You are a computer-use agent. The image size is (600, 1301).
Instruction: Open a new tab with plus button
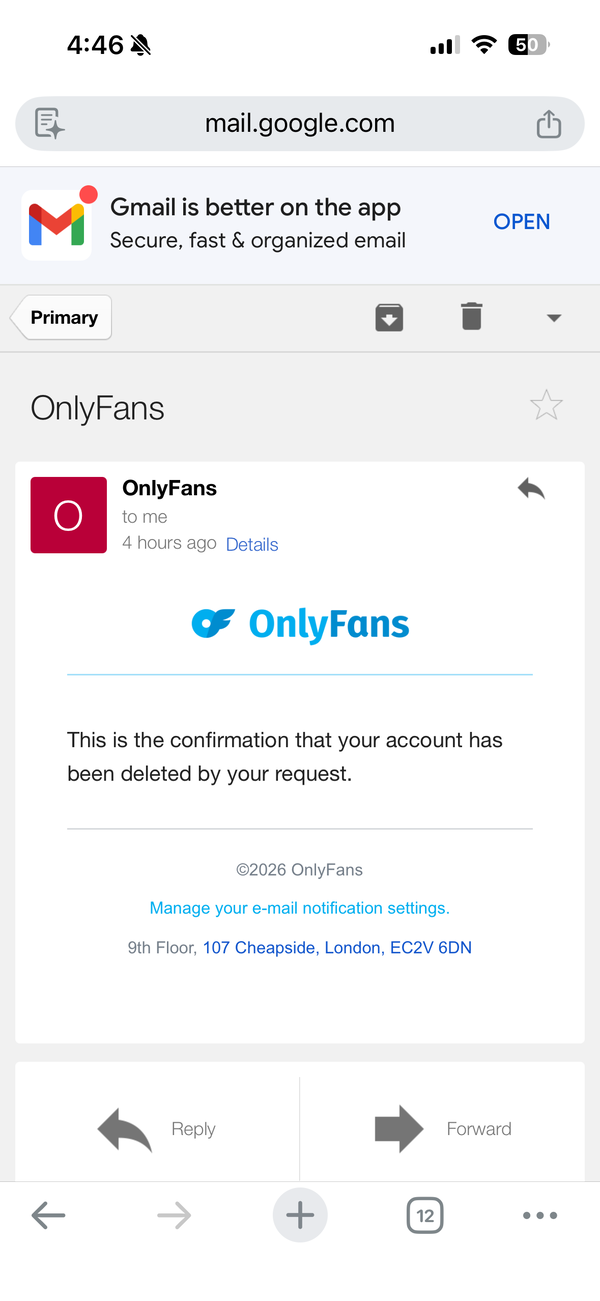(300, 1216)
